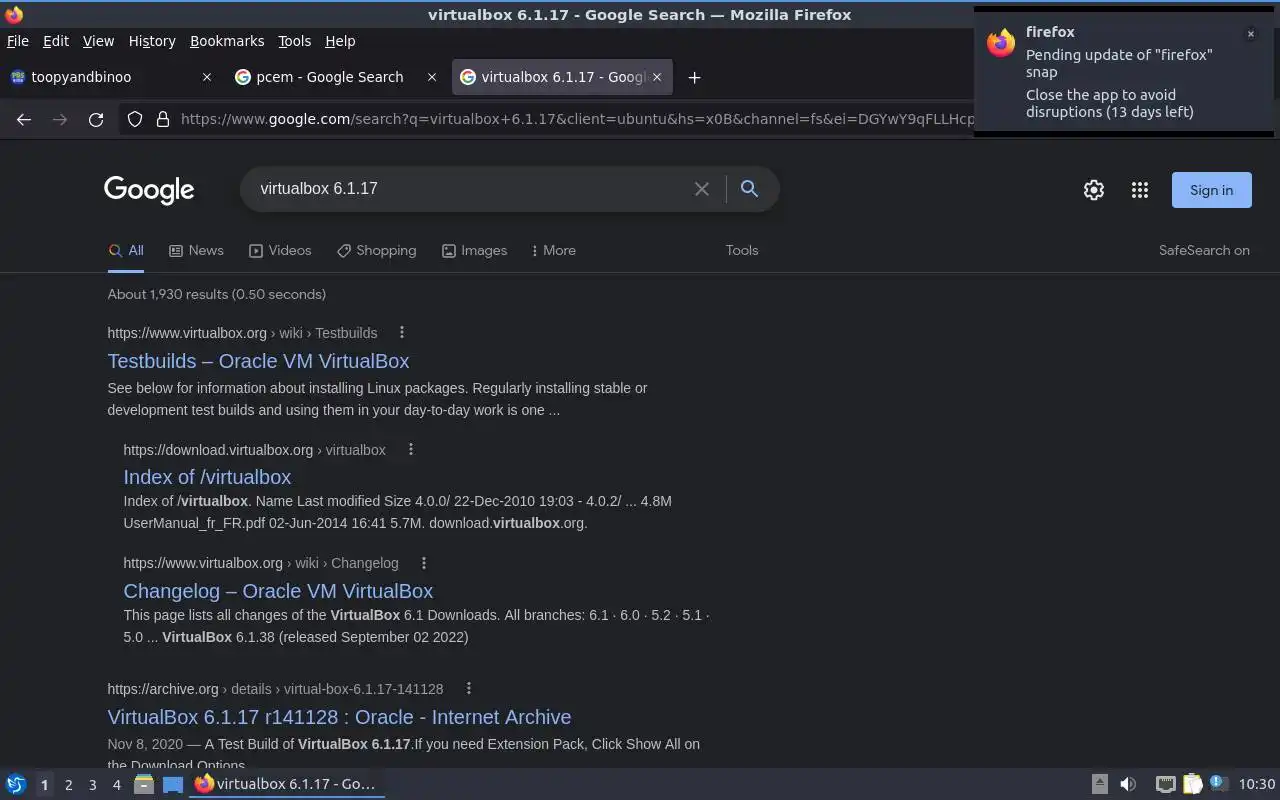Open the History menu
1280x800 pixels.
(x=152, y=41)
